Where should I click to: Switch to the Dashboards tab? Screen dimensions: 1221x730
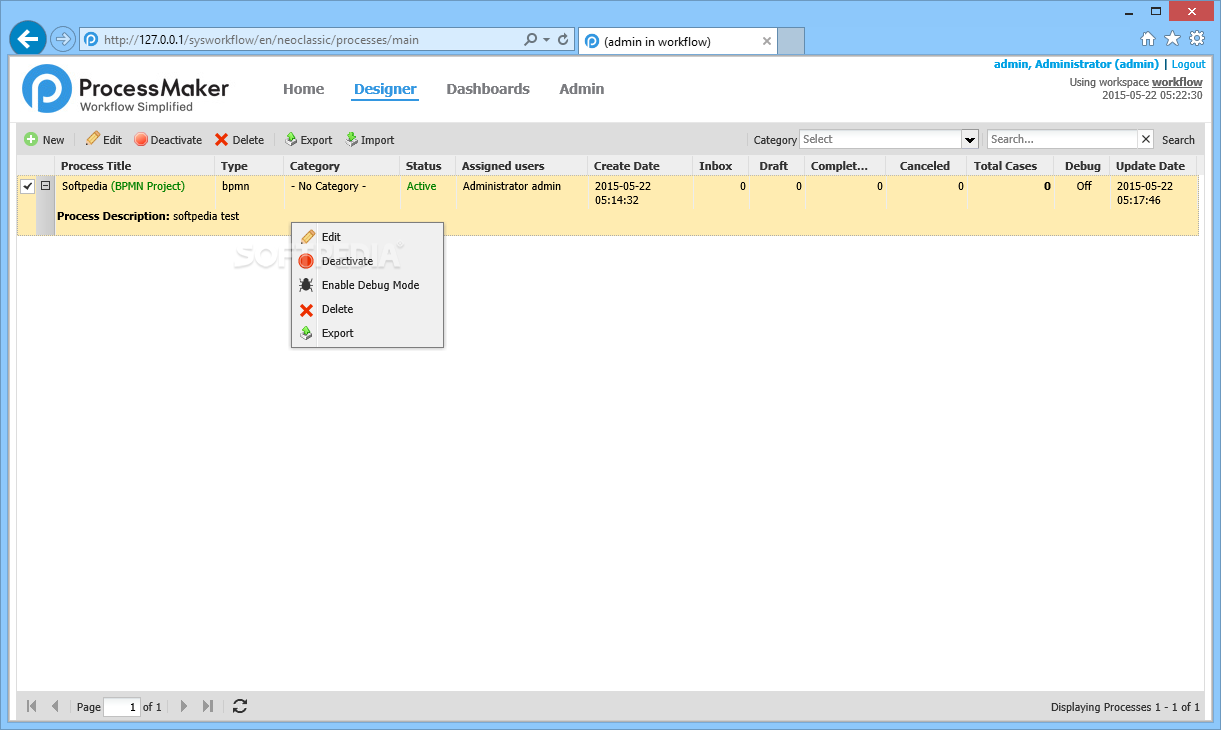pos(488,89)
